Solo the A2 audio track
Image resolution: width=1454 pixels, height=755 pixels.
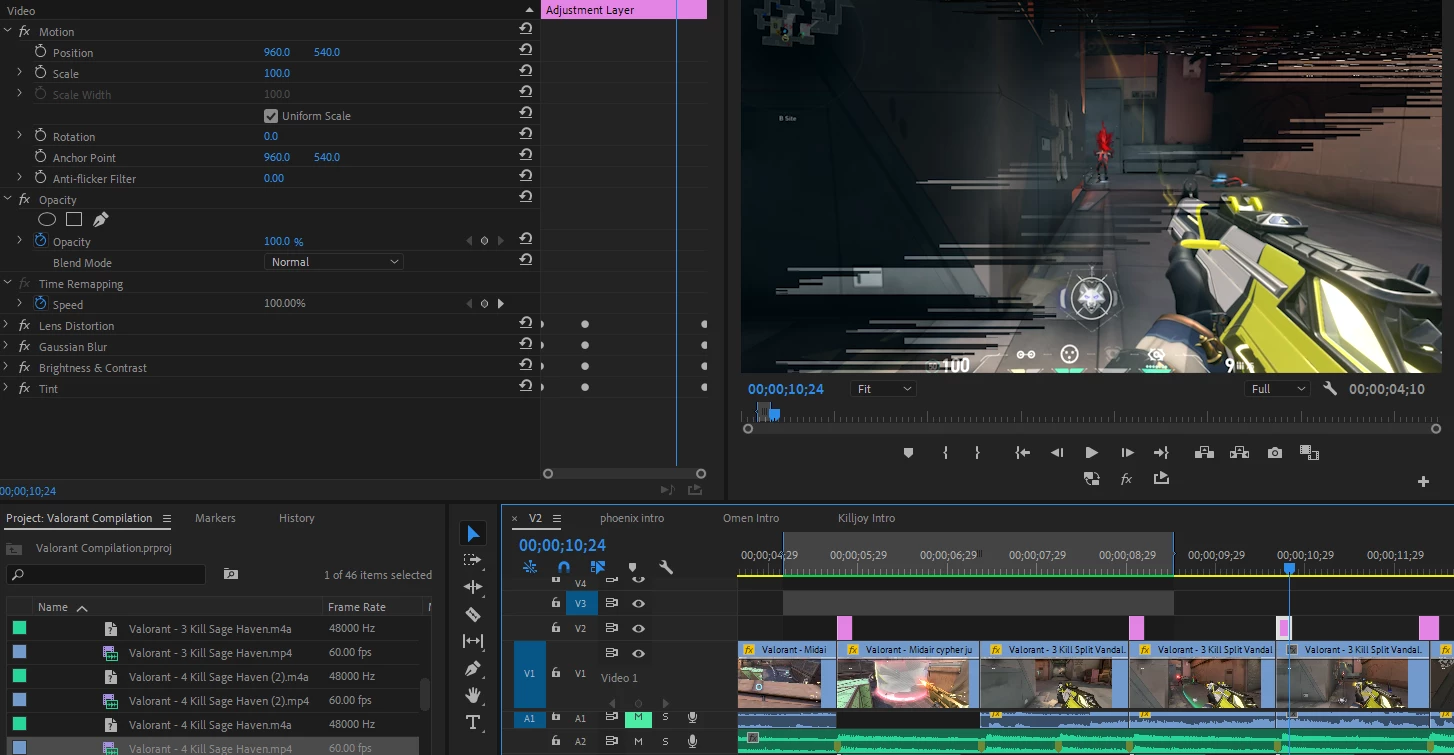click(x=665, y=742)
